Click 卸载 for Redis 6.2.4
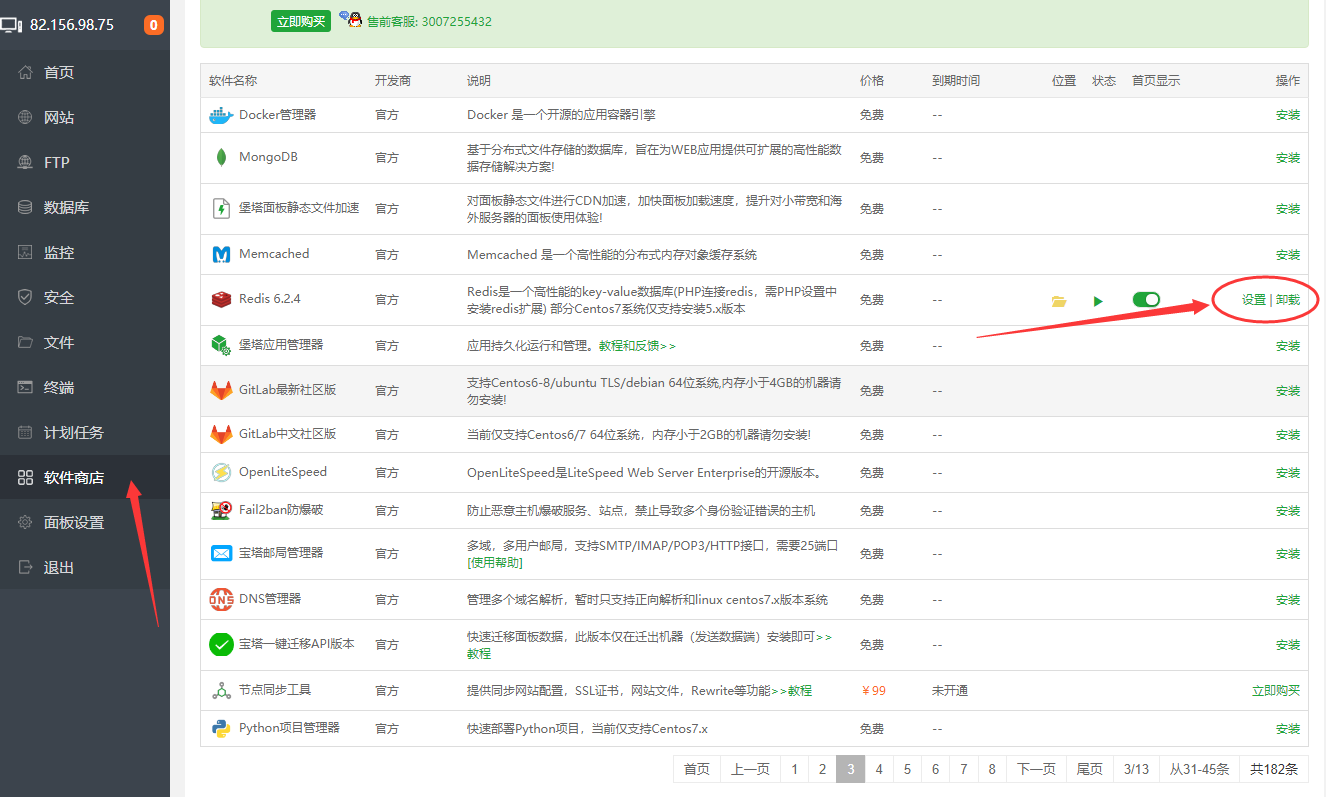1326x797 pixels. click(1288, 300)
